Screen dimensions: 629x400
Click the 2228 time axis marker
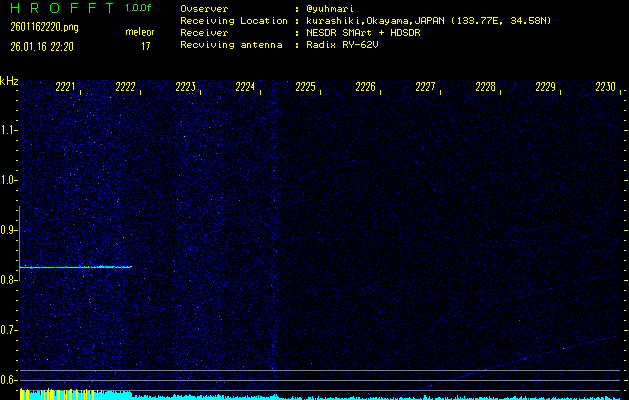(x=485, y=87)
